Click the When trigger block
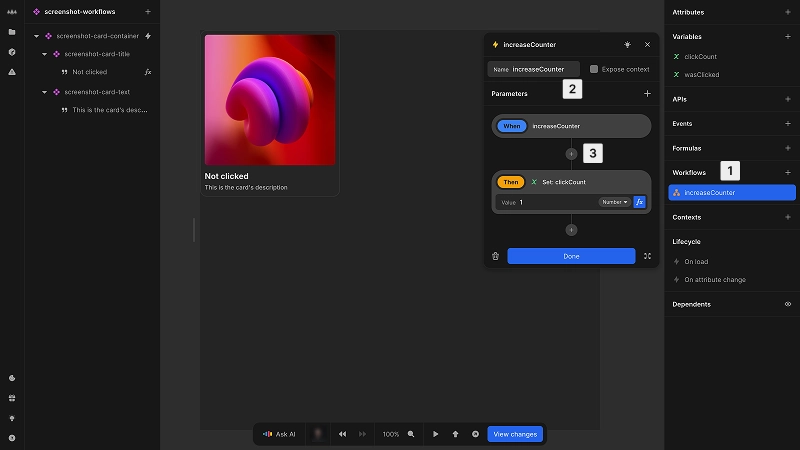The image size is (800, 450). pos(571,126)
